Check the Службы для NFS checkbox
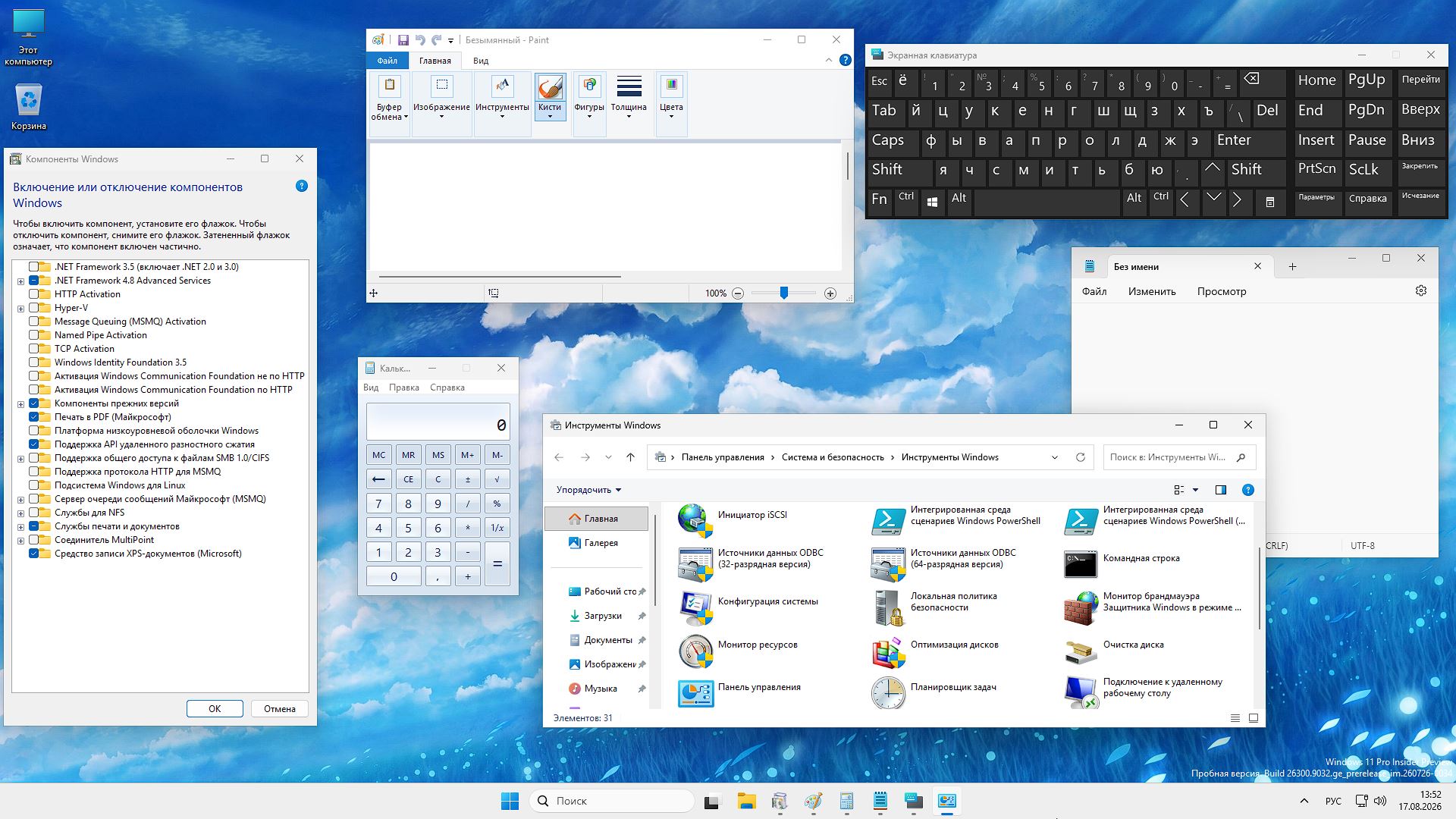1456x819 pixels. click(x=33, y=513)
